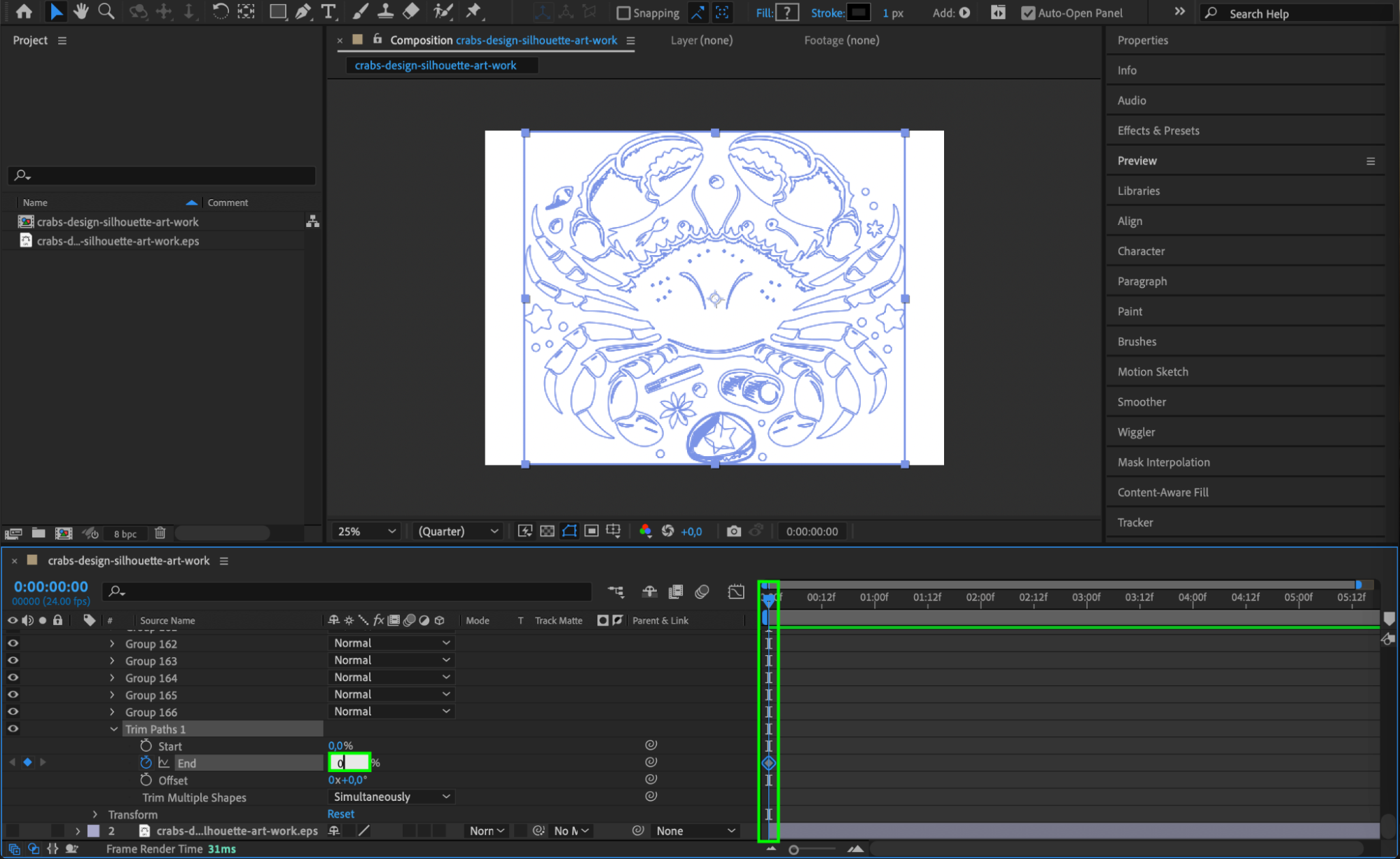Choose the Type tool
Image resolution: width=1400 pixels, height=859 pixels.
pos(328,12)
